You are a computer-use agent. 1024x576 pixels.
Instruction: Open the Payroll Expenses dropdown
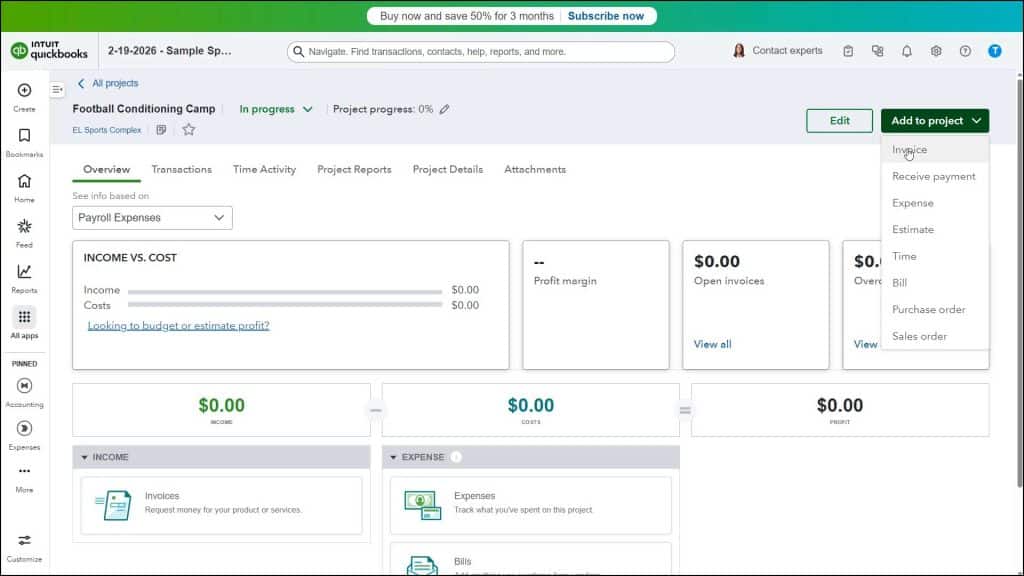coord(151,217)
